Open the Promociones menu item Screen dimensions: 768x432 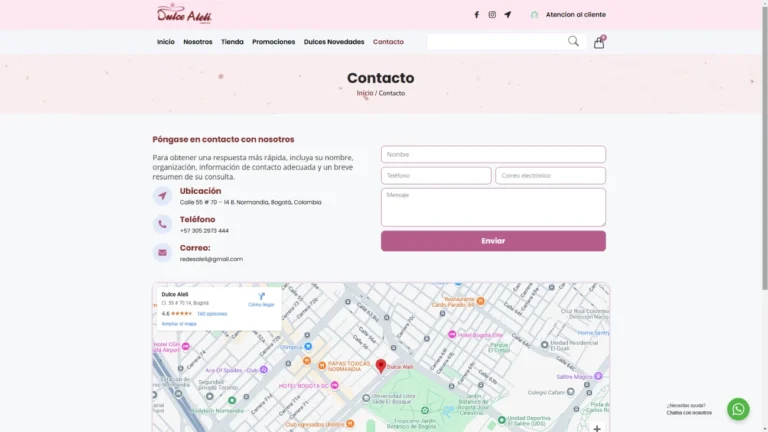(273, 42)
